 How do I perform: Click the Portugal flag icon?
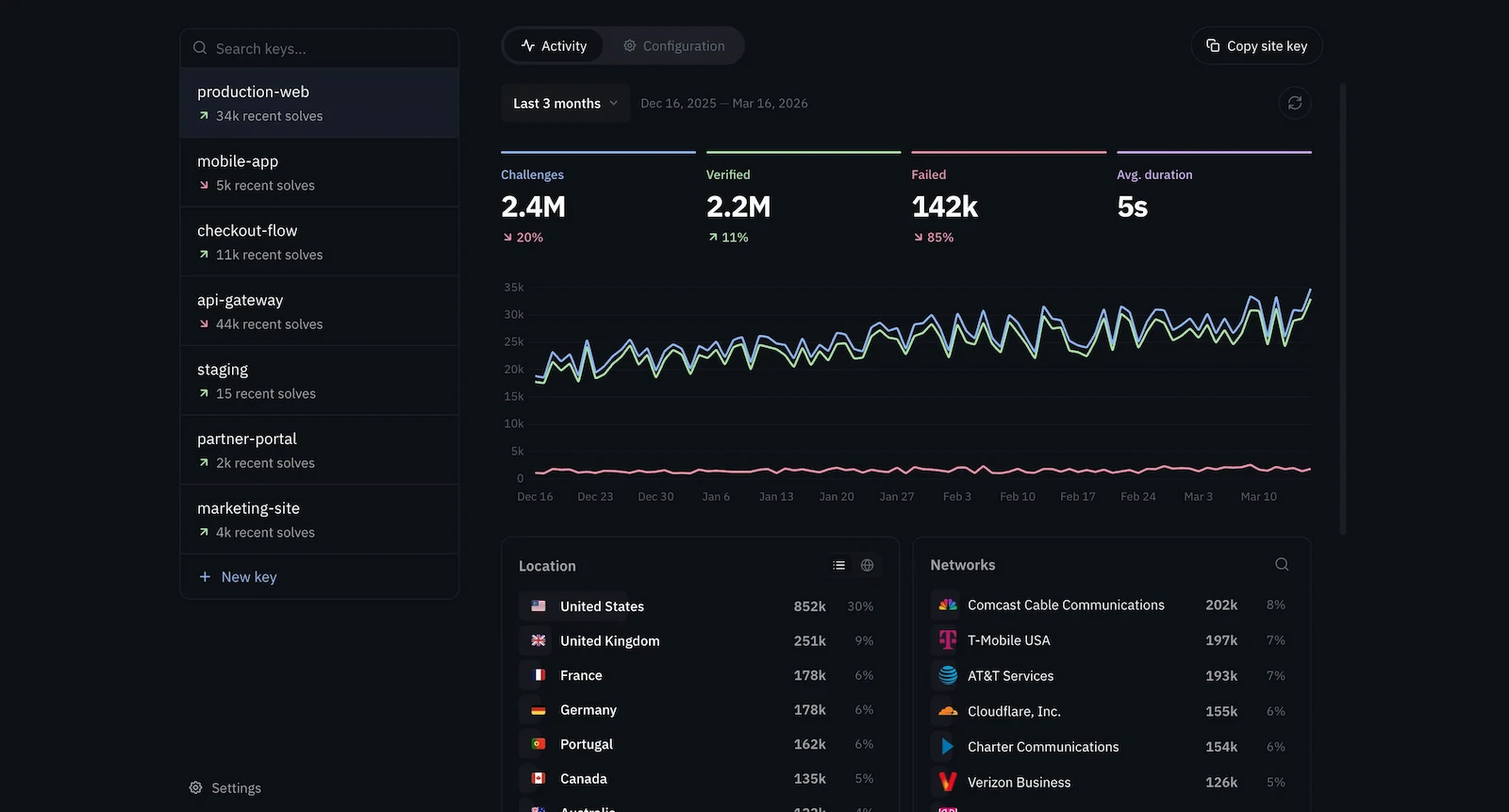[x=539, y=744]
